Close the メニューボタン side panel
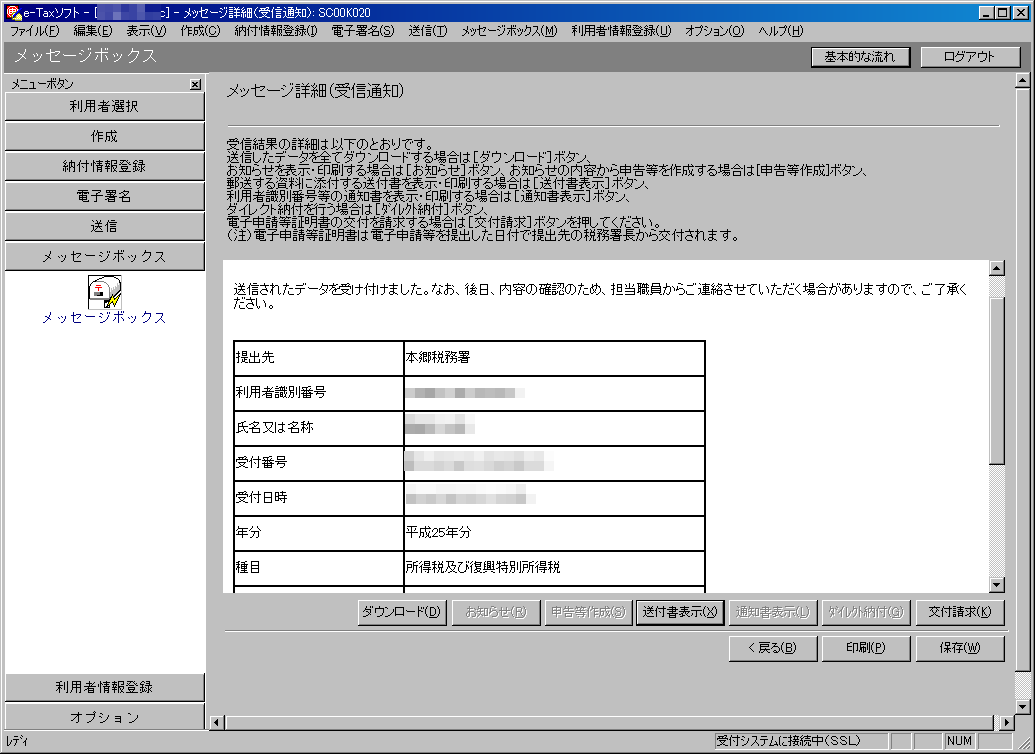The height and width of the screenshot is (754, 1035). [195, 85]
